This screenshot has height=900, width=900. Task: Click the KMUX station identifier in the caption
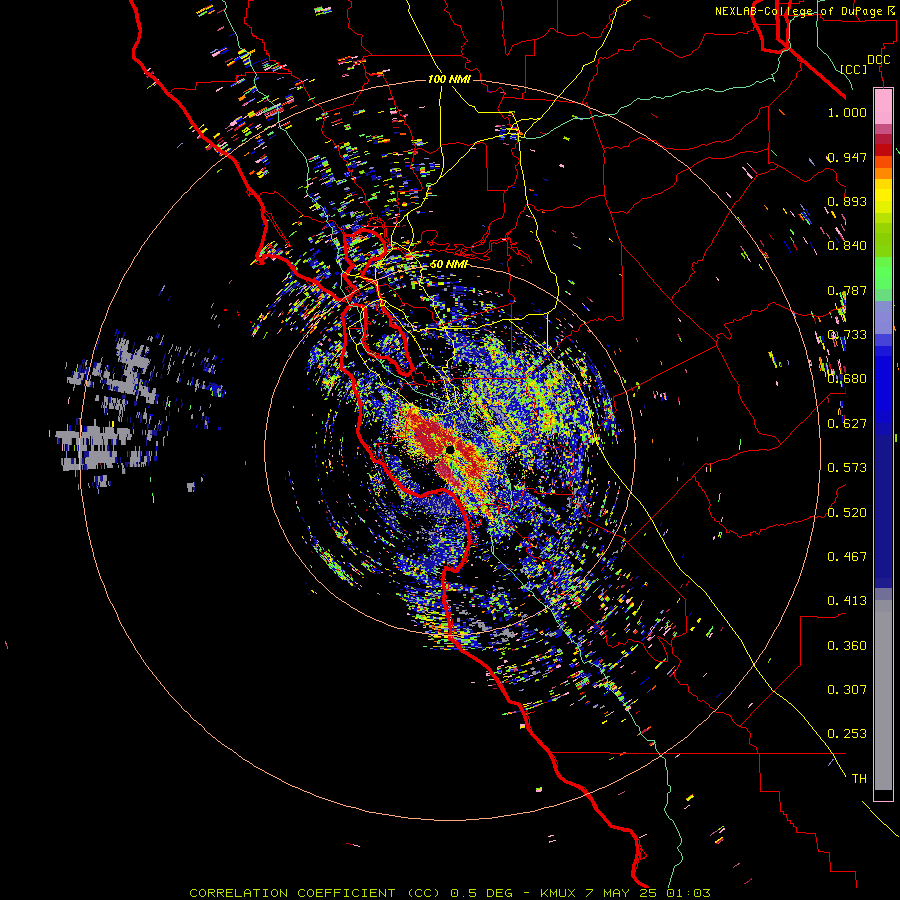pyautogui.click(x=558, y=893)
